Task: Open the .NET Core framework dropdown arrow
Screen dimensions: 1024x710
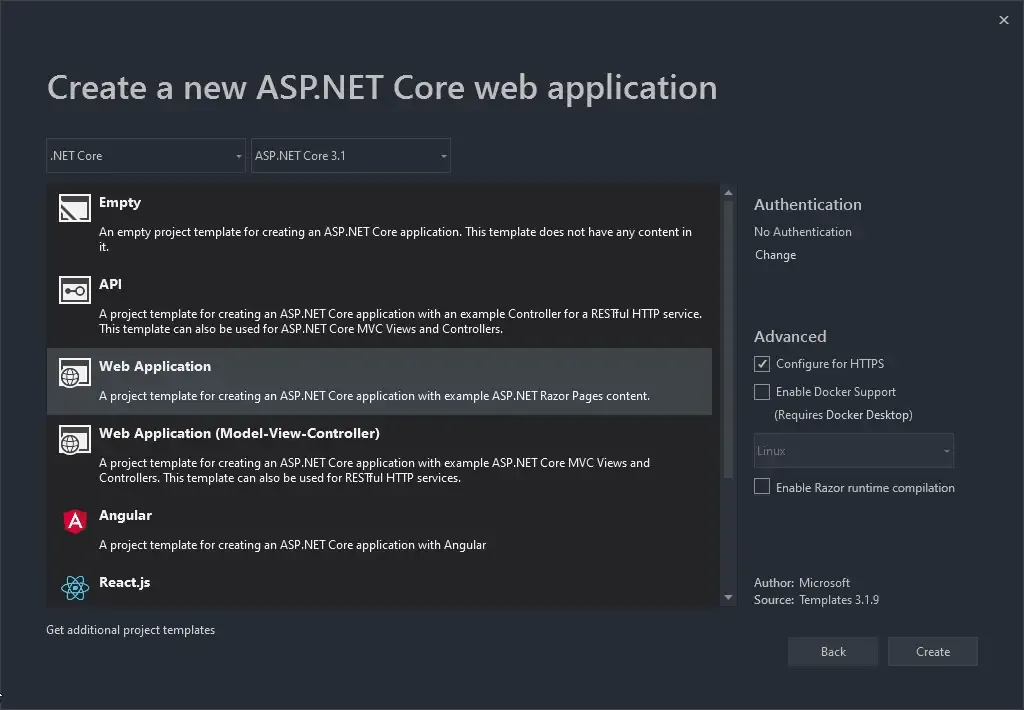Action: point(237,156)
